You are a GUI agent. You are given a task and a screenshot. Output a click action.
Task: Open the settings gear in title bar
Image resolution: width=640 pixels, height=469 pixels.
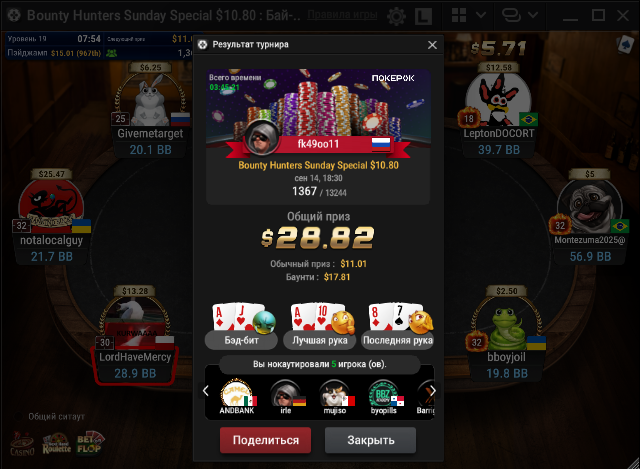coord(396,16)
